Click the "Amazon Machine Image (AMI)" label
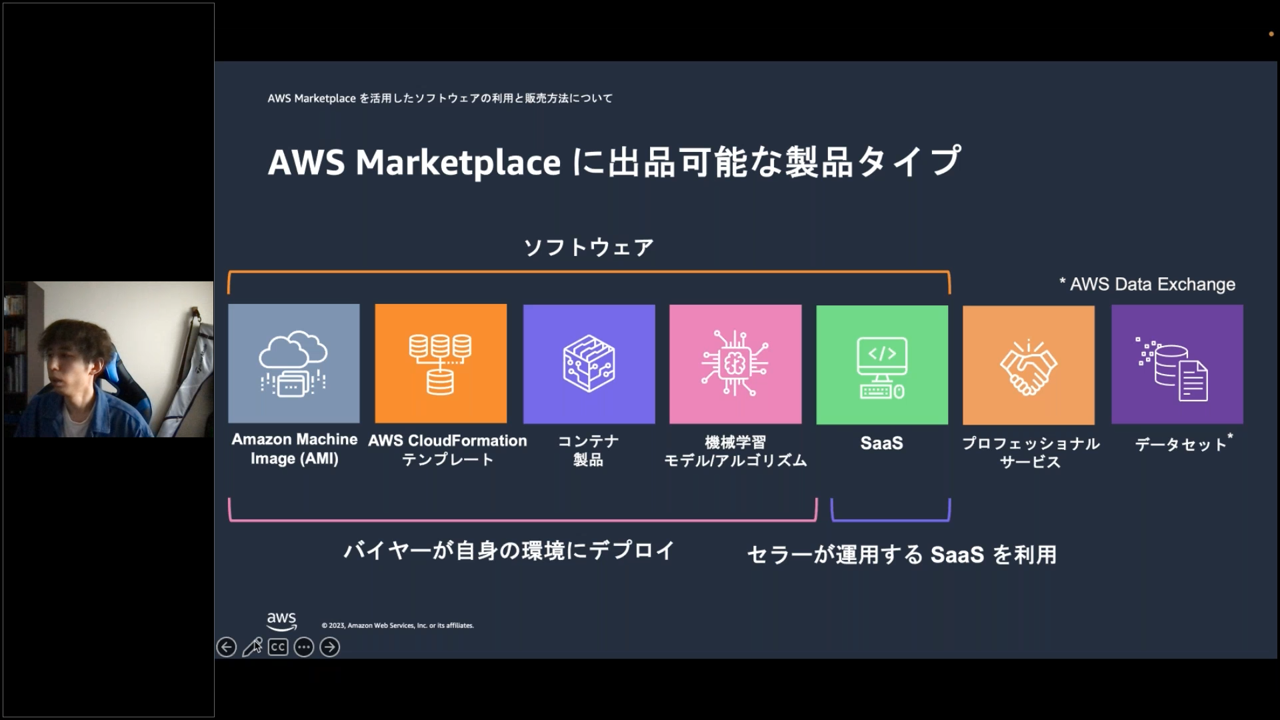Image resolution: width=1280 pixels, height=720 pixels. point(294,450)
